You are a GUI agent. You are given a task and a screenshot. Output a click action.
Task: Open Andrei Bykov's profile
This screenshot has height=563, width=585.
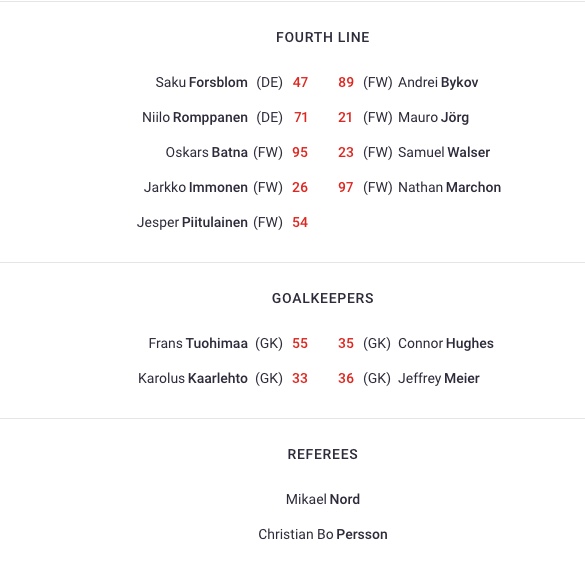tap(438, 82)
